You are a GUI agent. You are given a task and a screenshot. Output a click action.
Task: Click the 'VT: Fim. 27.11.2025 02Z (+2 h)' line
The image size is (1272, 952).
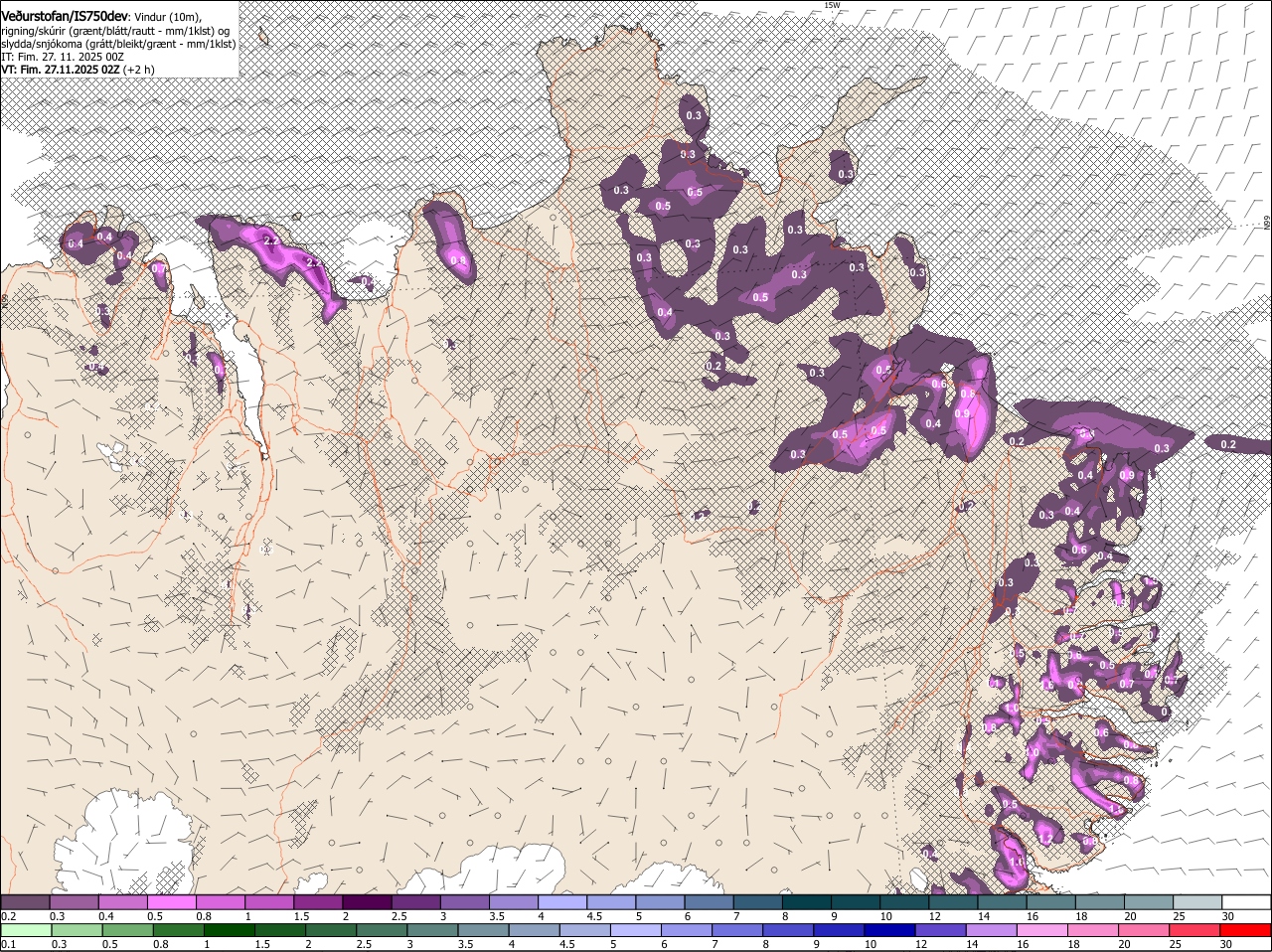click(78, 70)
